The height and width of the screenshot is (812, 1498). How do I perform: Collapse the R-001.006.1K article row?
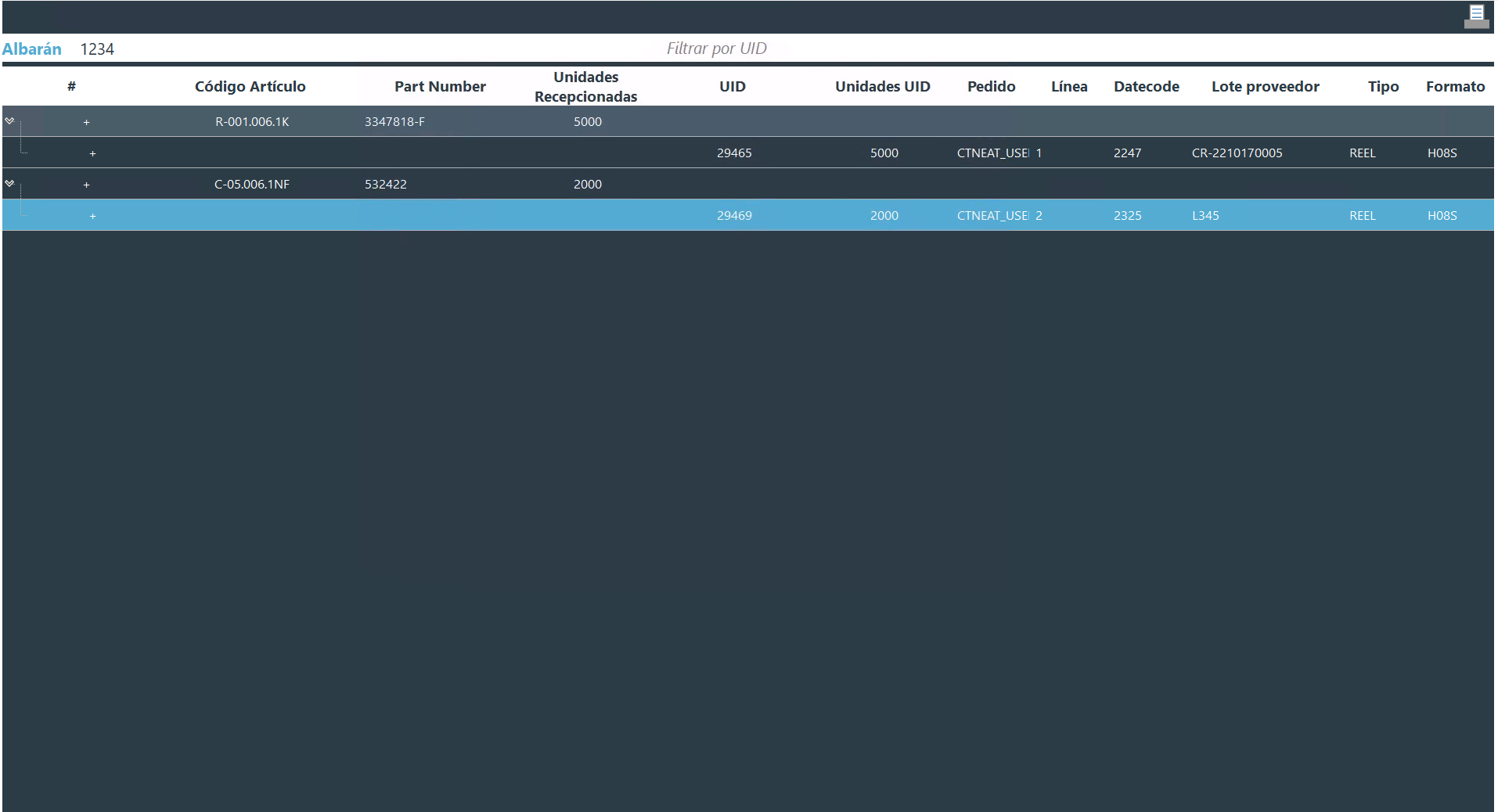click(9, 120)
